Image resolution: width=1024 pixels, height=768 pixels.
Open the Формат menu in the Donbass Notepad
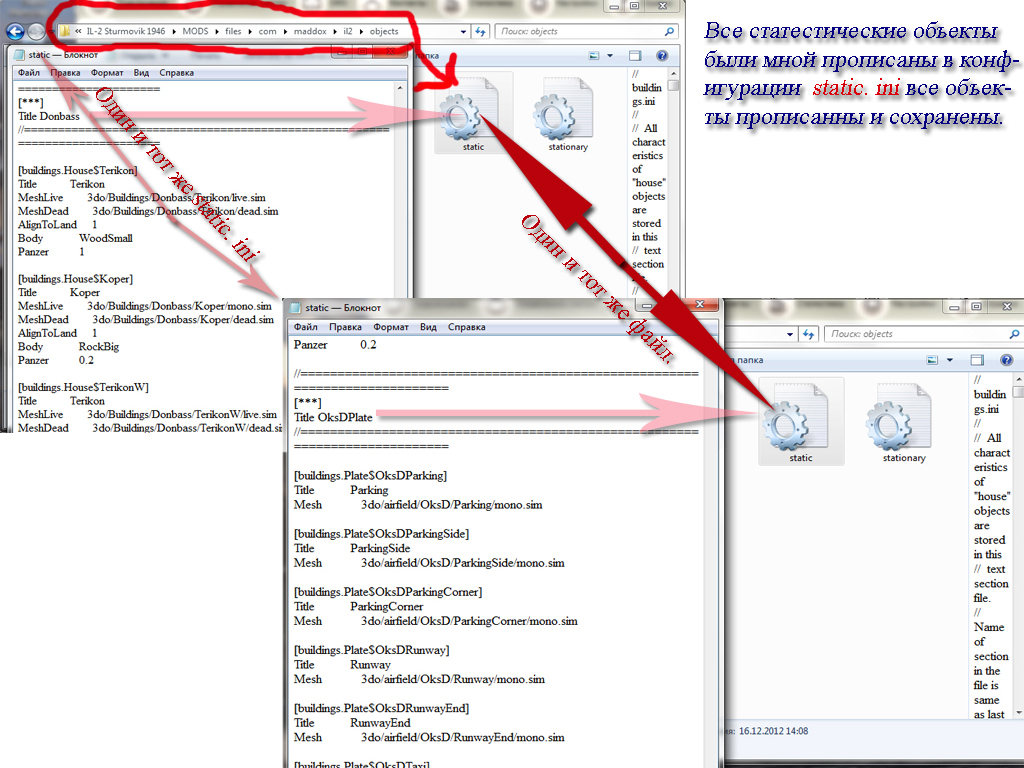(x=107, y=72)
